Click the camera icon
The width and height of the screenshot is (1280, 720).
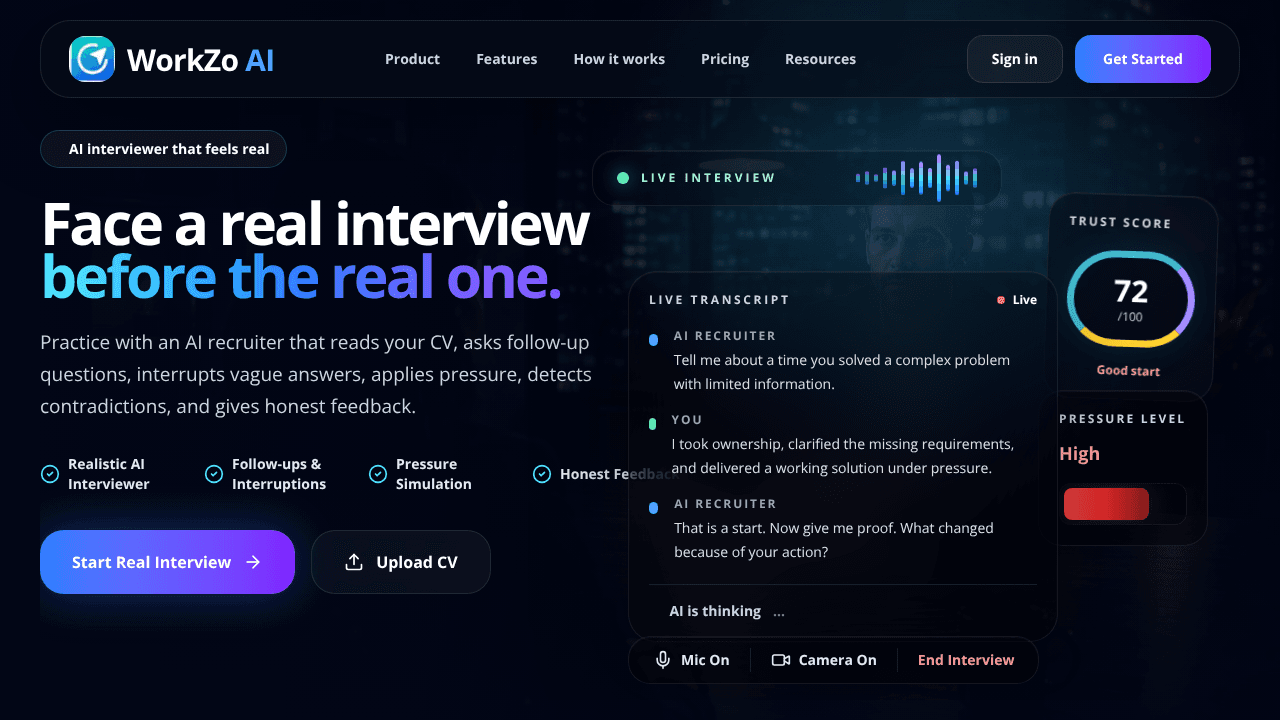781,660
